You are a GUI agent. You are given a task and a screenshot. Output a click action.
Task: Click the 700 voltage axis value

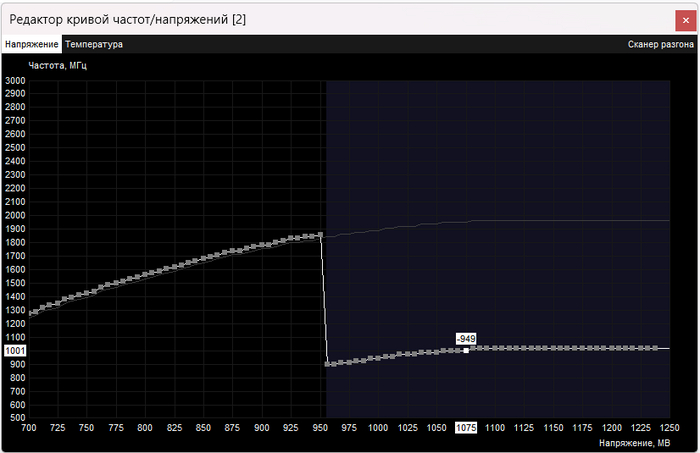coord(29,428)
